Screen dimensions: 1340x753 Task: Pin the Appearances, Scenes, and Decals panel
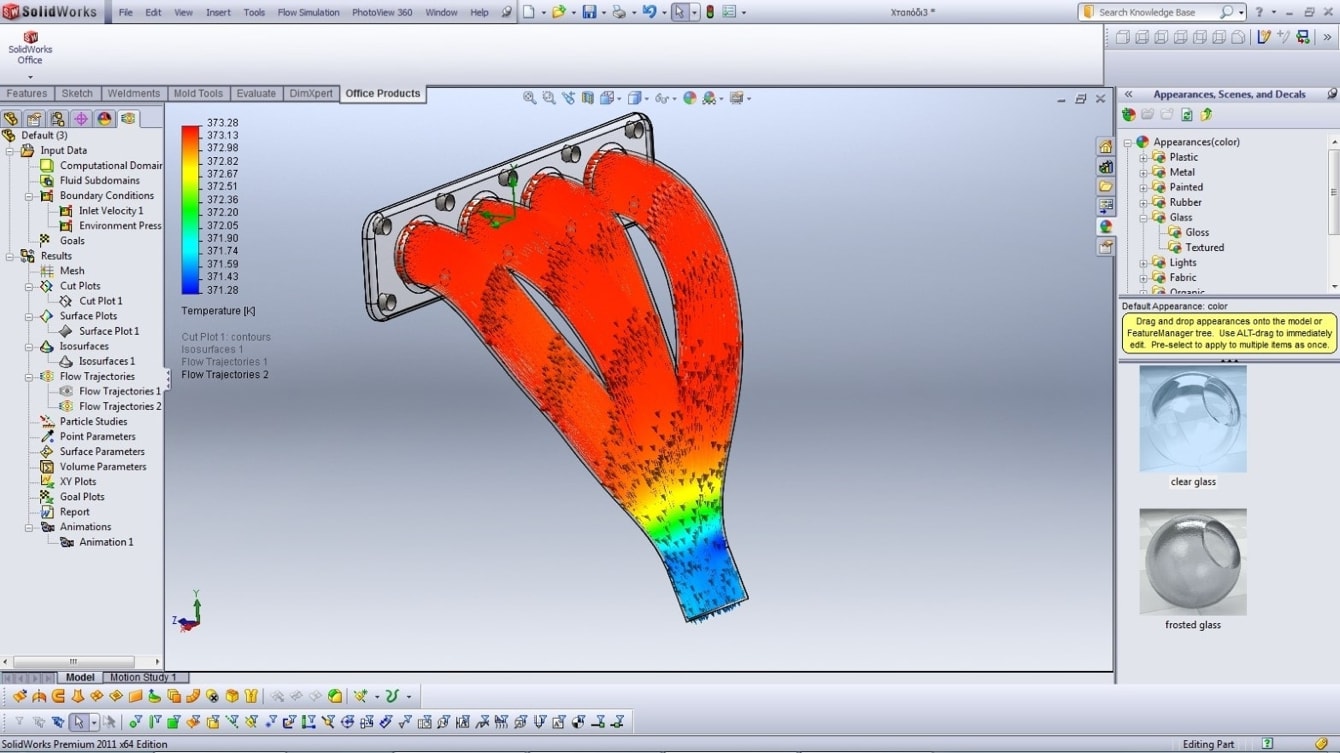(1331, 94)
